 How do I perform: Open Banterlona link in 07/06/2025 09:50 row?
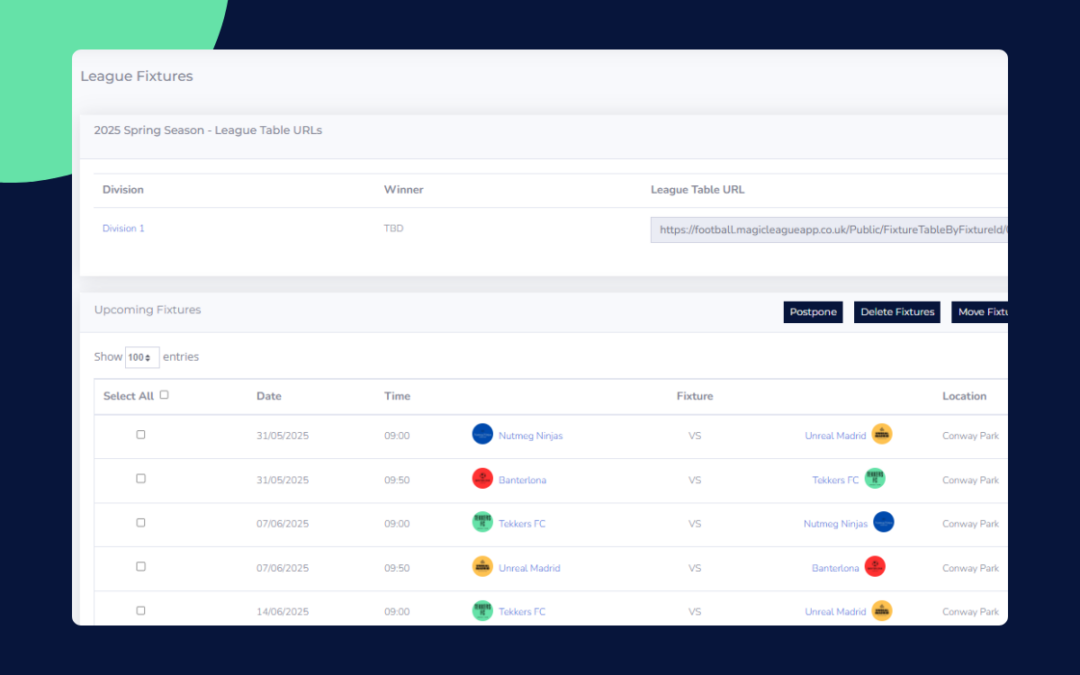coord(835,568)
